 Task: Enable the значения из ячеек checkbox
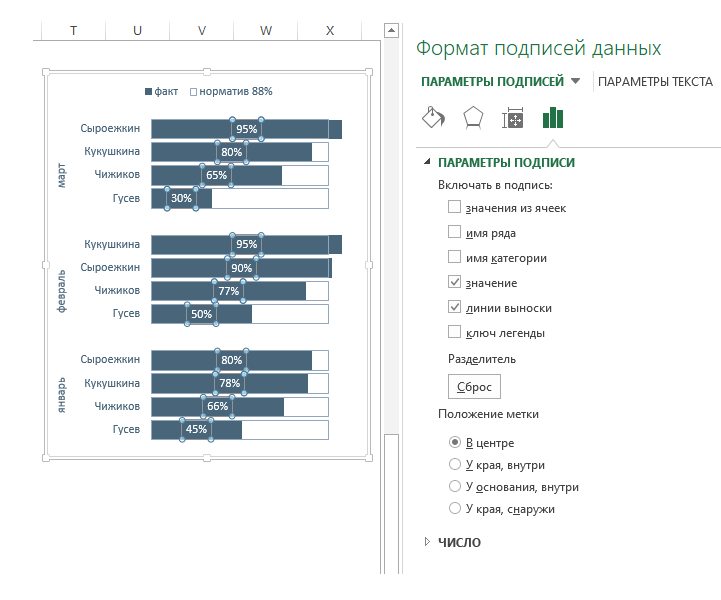[x=455, y=207]
